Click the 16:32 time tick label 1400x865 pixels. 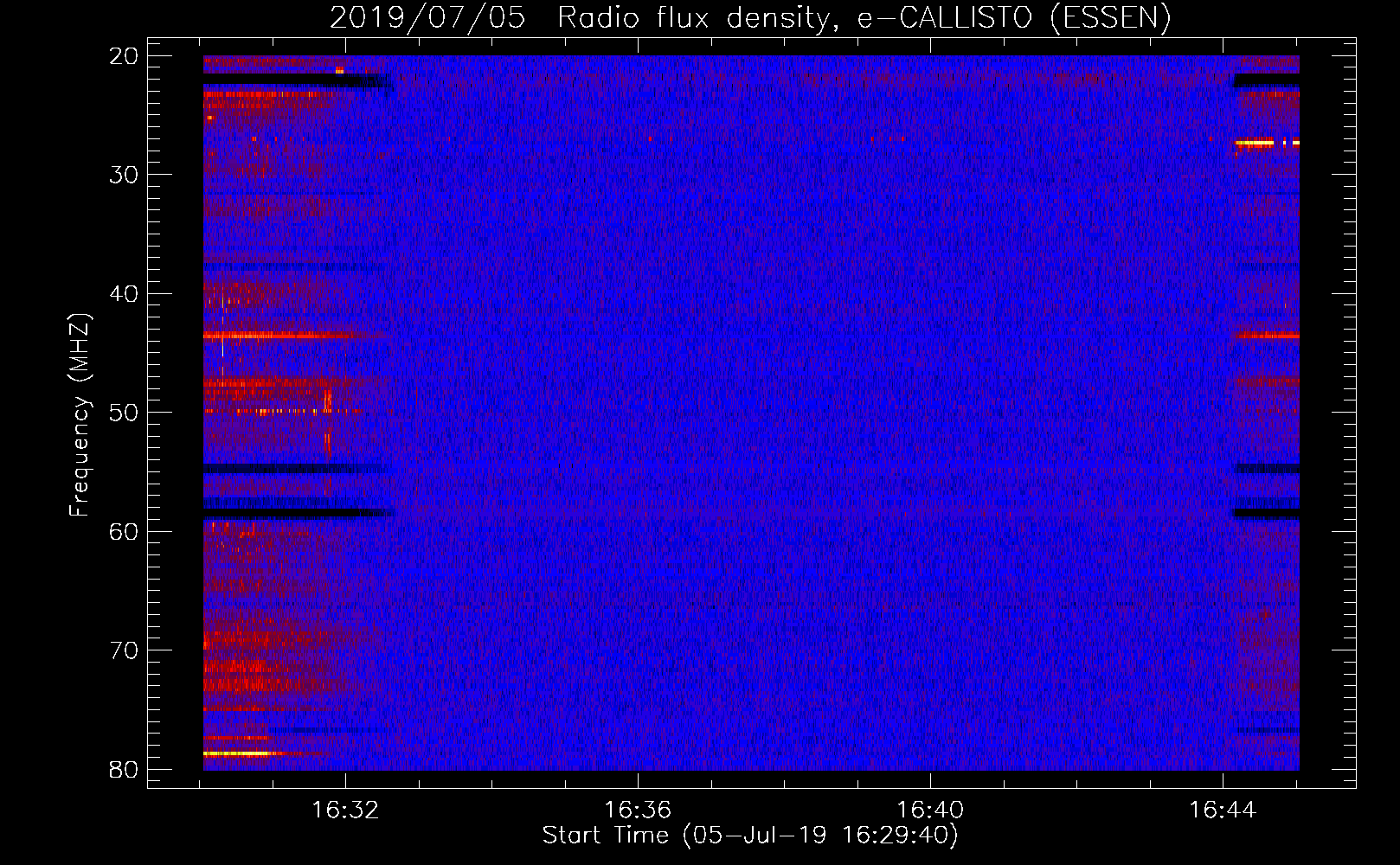coord(345,811)
